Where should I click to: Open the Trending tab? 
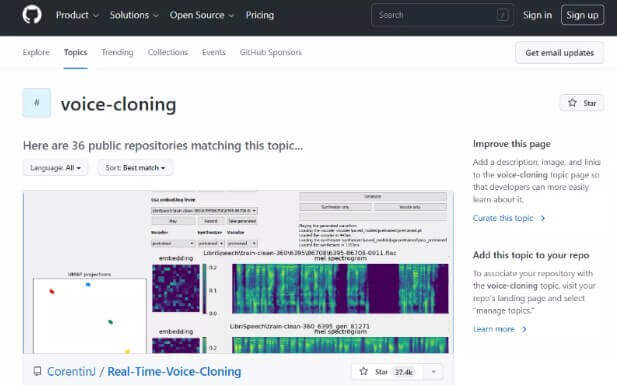(x=117, y=52)
